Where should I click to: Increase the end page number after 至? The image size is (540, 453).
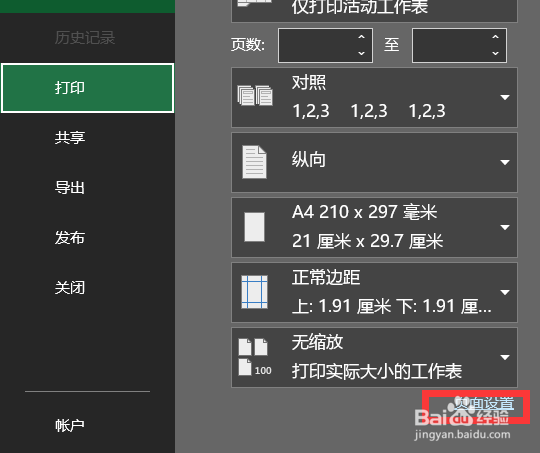click(495, 37)
